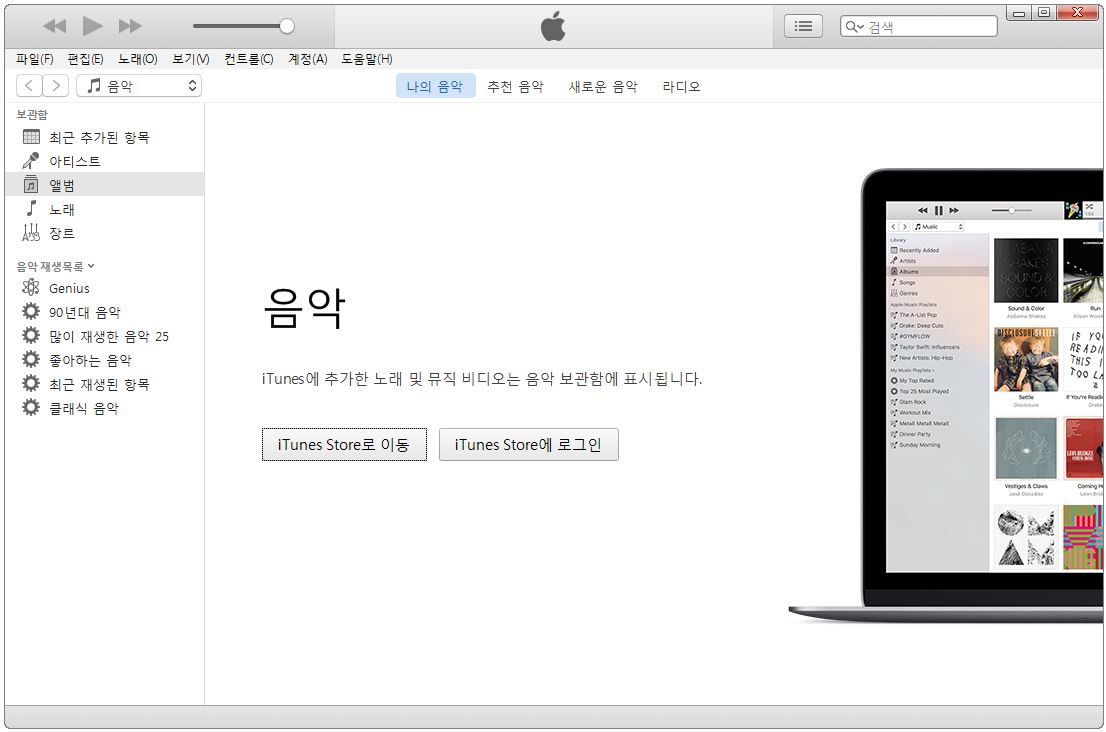This screenshot has height=732, width=1106.
Task: Click the 최근 재생된 항목 gear icon
Action: pos(31,383)
